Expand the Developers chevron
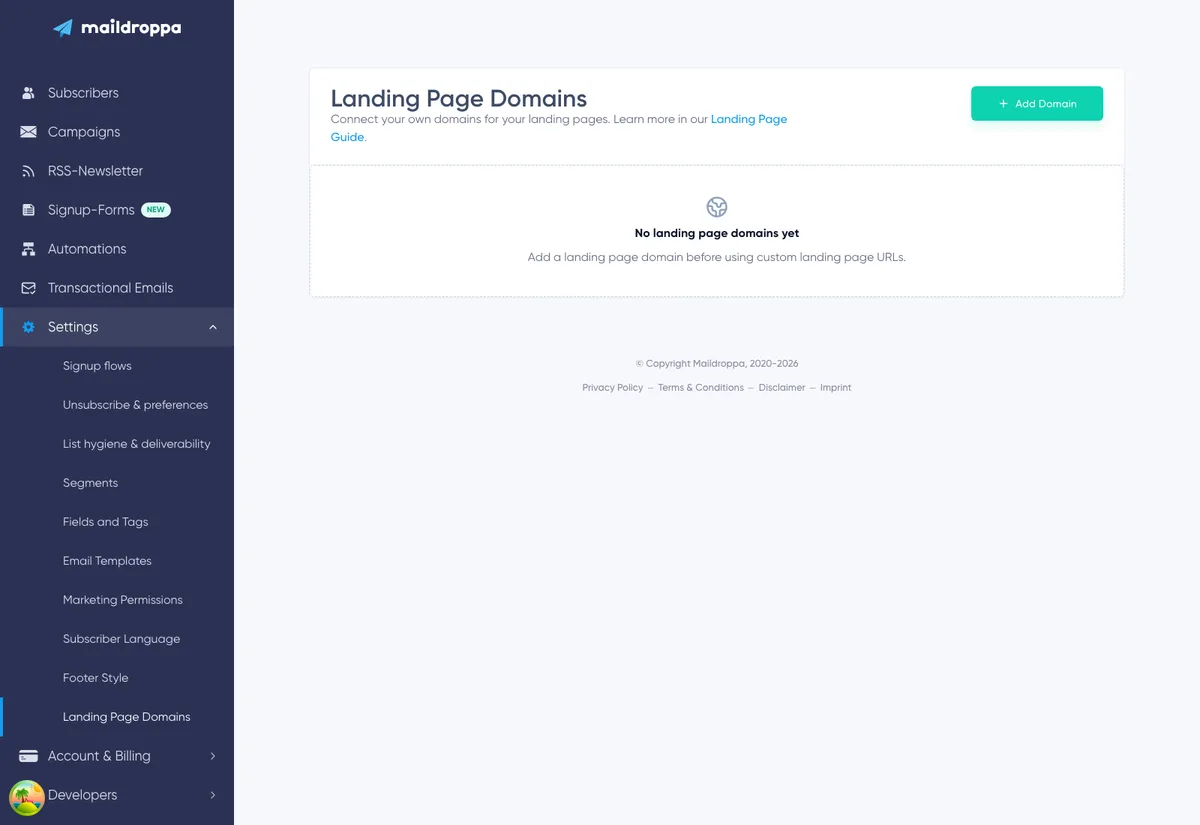This screenshot has width=1200, height=825. [x=213, y=795]
